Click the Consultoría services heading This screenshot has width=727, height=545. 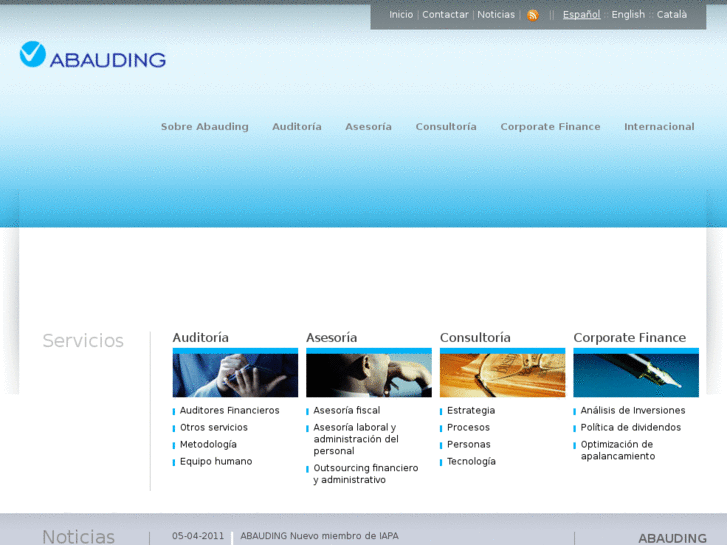point(475,338)
